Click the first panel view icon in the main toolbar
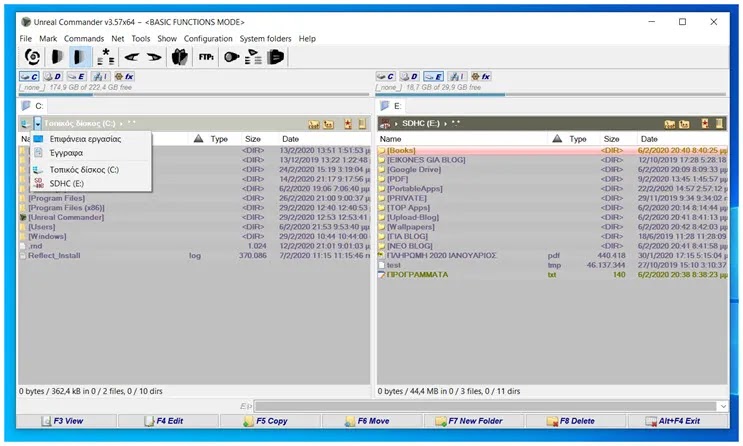This screenshot has height=446, width=743. [57, 57]
